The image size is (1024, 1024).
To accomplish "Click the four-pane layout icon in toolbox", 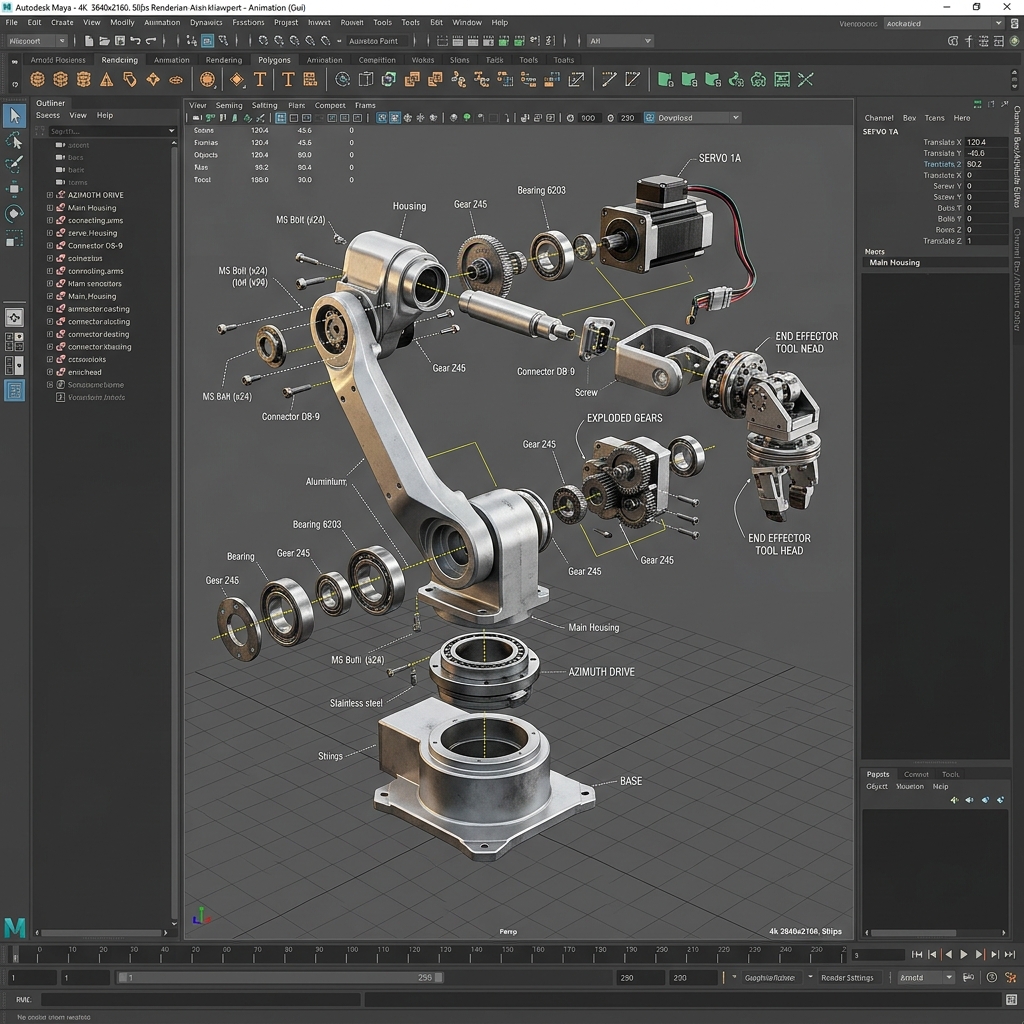I will point(14,342).
